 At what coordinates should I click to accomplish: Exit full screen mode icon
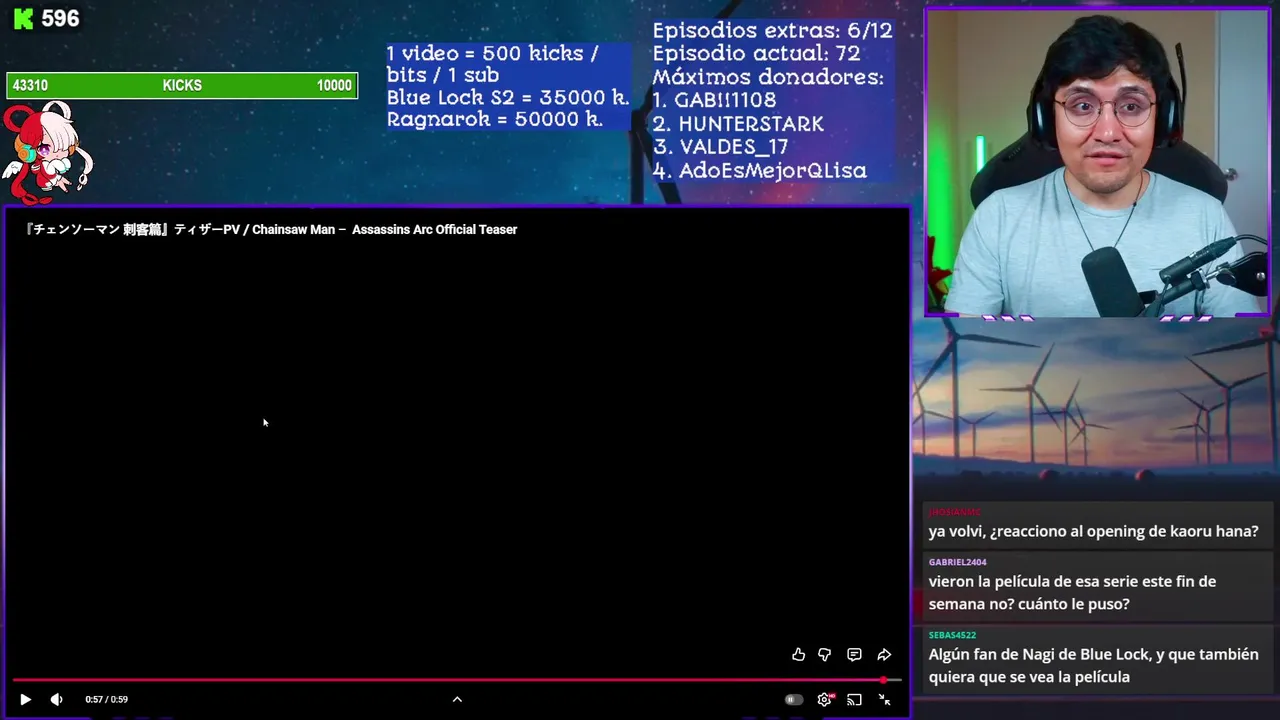click(x=884, y=700)
